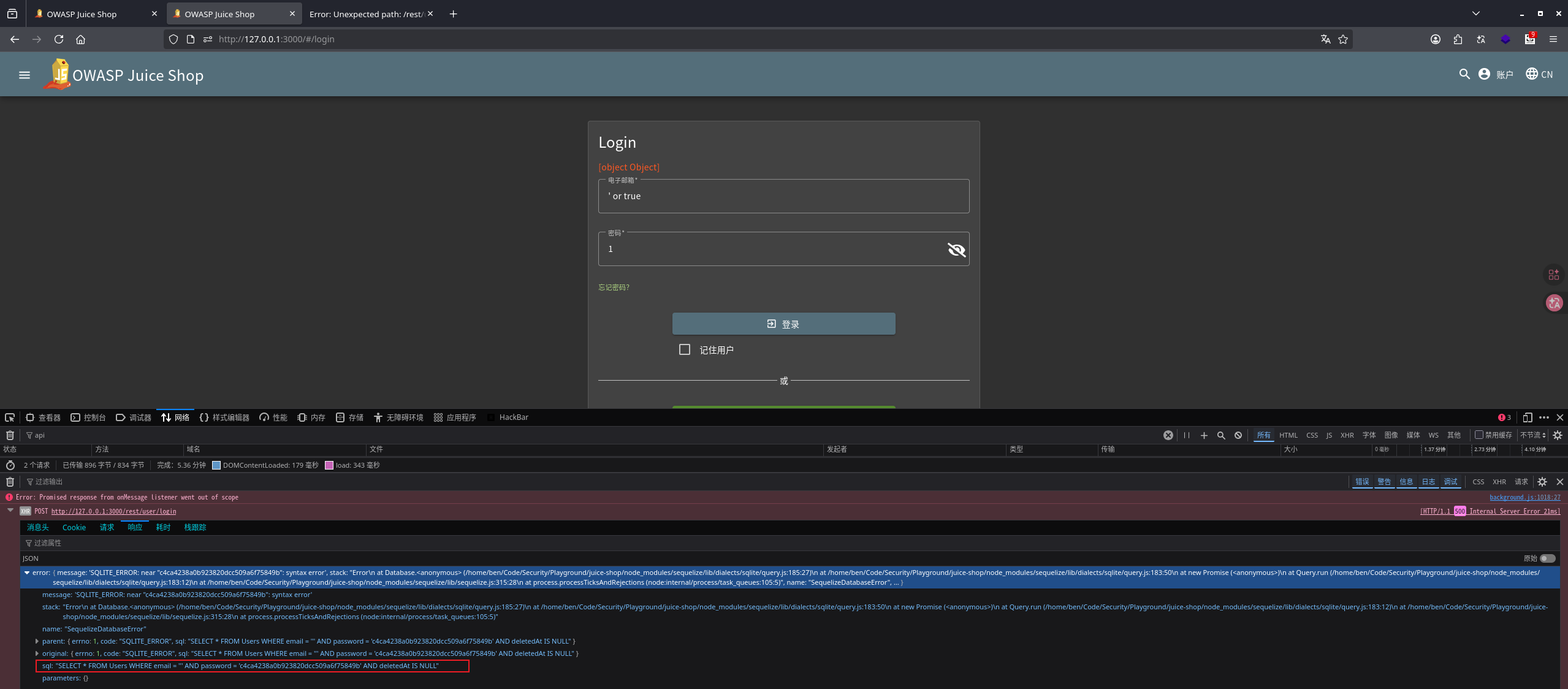This screenshot has width=1568, height=689.
Task: Open the 不节流 throttling dropdown
Action: pos(1533,435)
